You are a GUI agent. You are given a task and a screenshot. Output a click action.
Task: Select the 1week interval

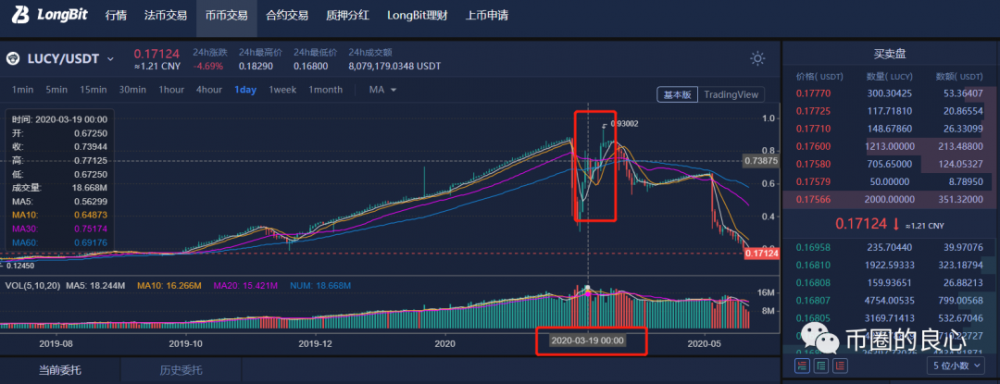click(282, 90)
